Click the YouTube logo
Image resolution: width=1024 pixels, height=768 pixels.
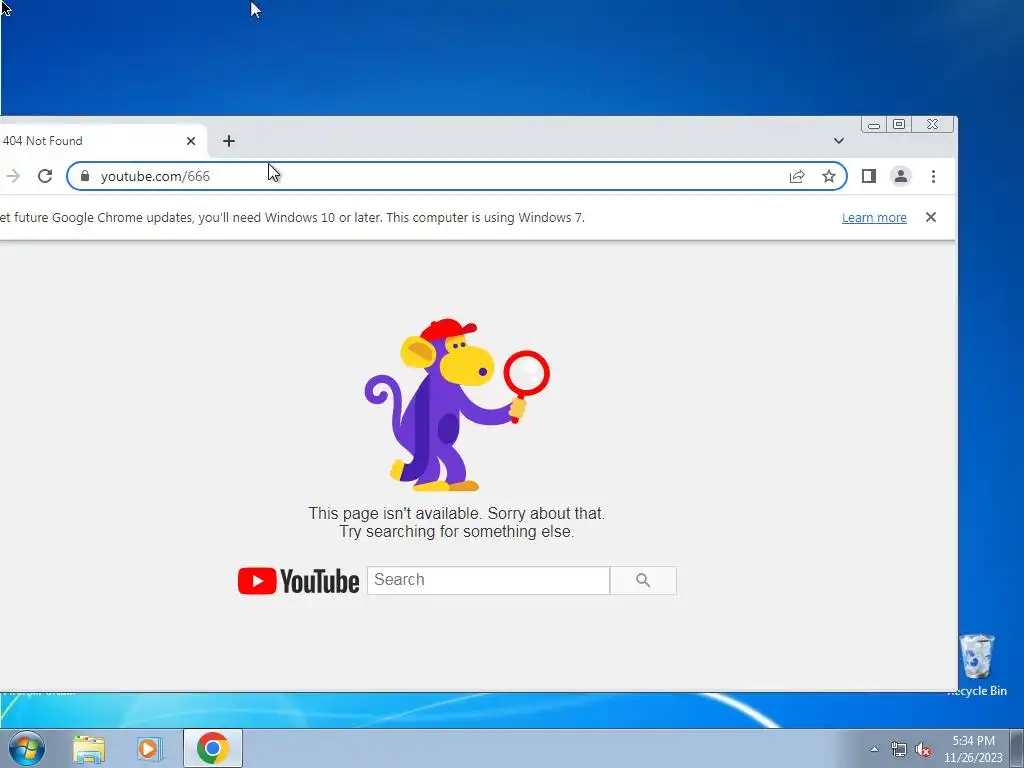[298, 581]
